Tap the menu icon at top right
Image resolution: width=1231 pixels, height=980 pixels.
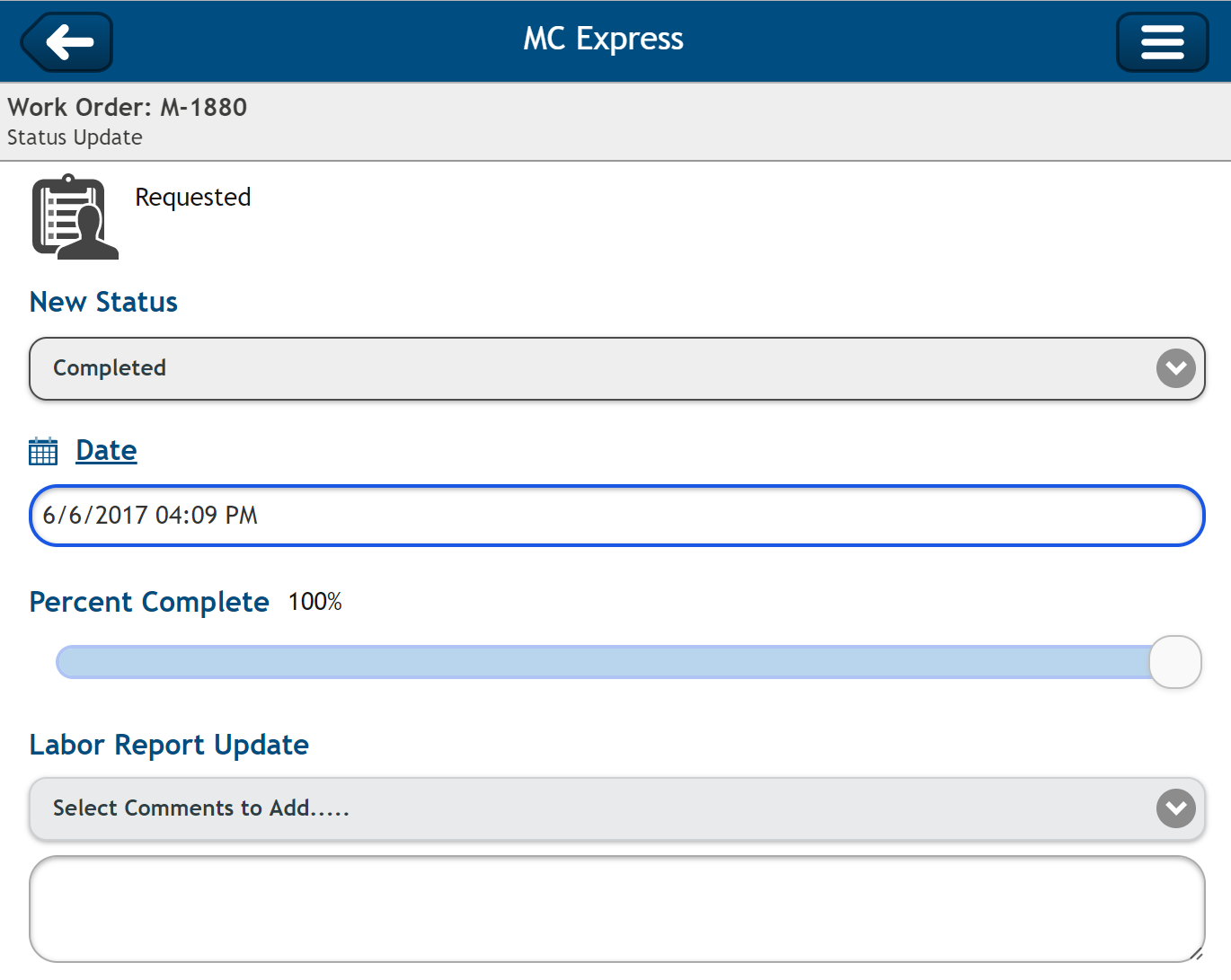click(x=1162, y=41)
